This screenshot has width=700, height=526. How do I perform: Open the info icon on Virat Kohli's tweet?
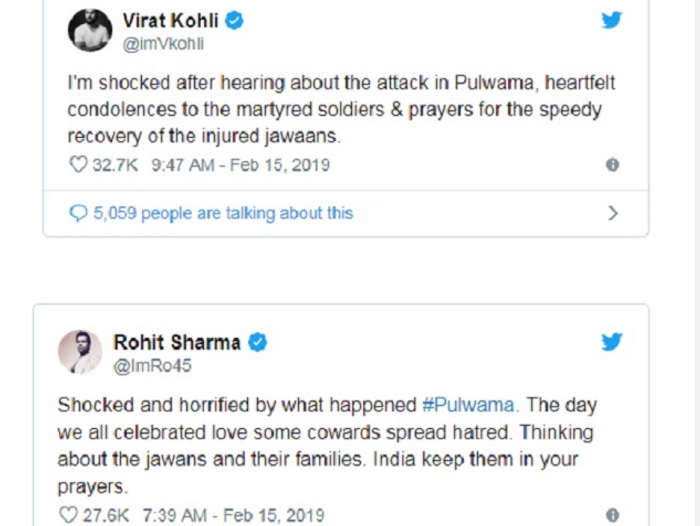[612, 165]
